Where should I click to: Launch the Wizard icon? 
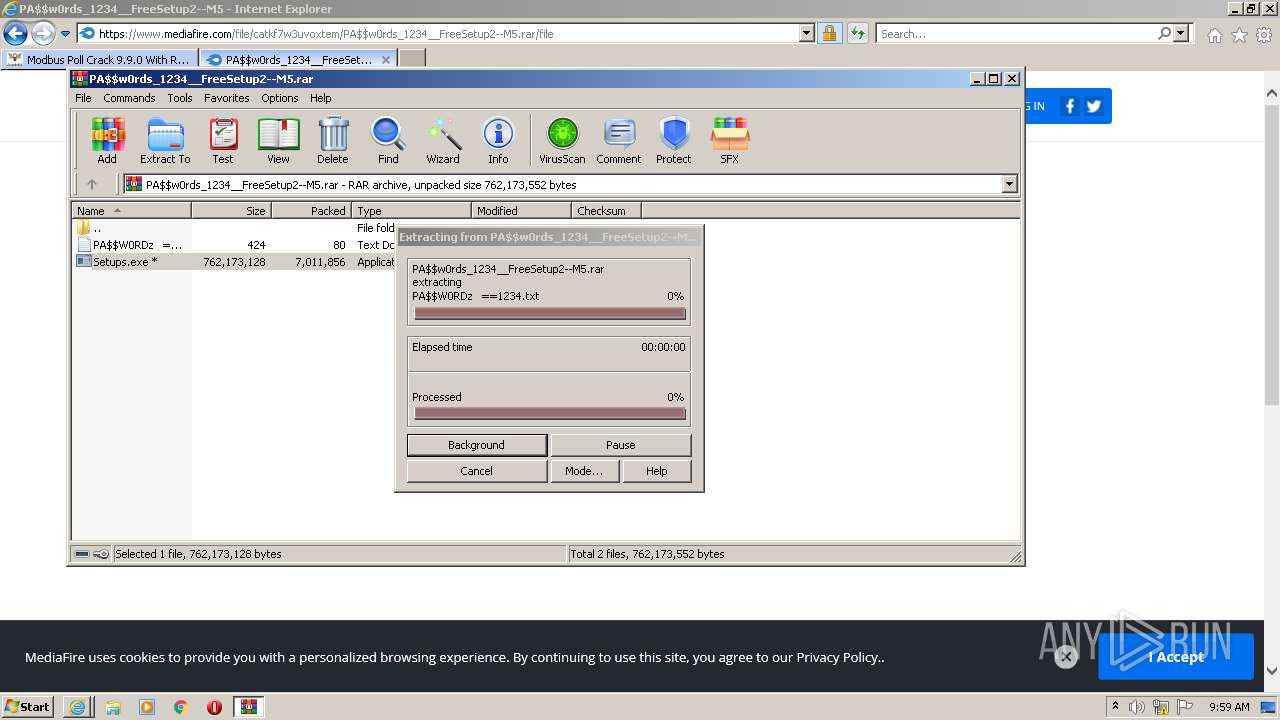coord(443,140)
